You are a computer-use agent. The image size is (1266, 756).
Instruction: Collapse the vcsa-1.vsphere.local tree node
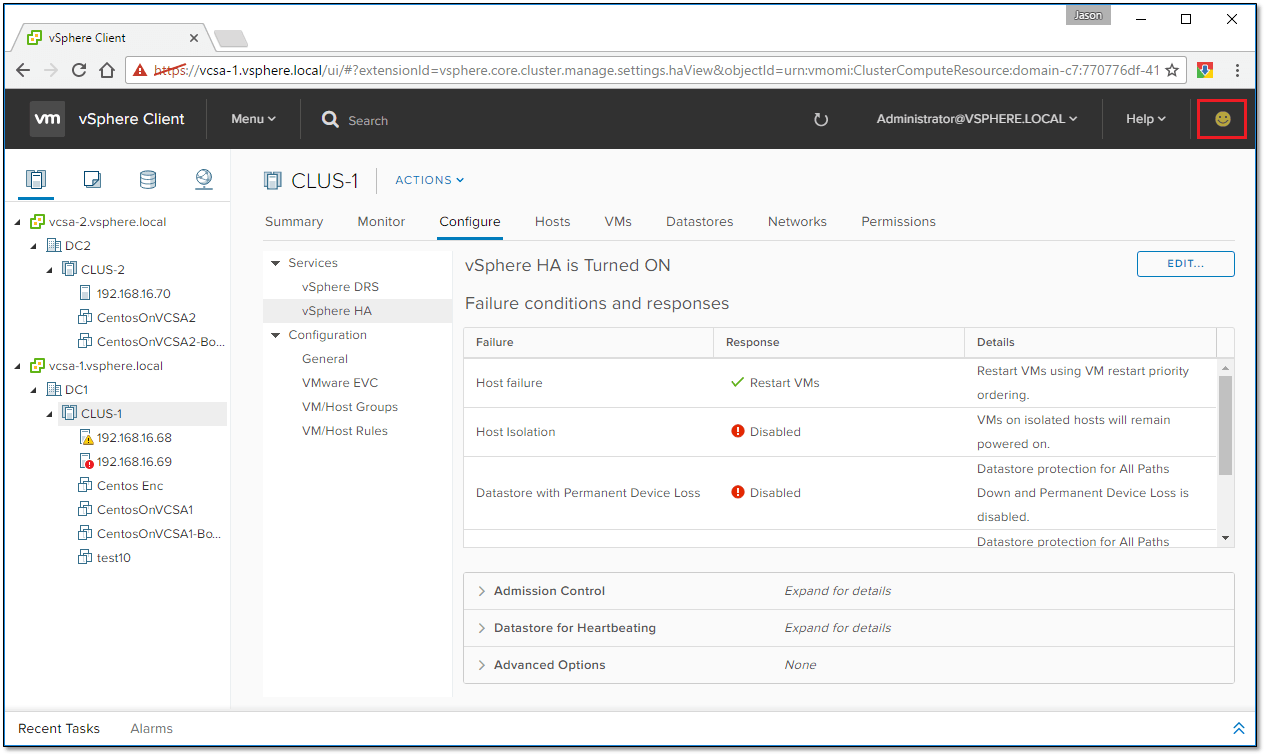coord(18,366)
